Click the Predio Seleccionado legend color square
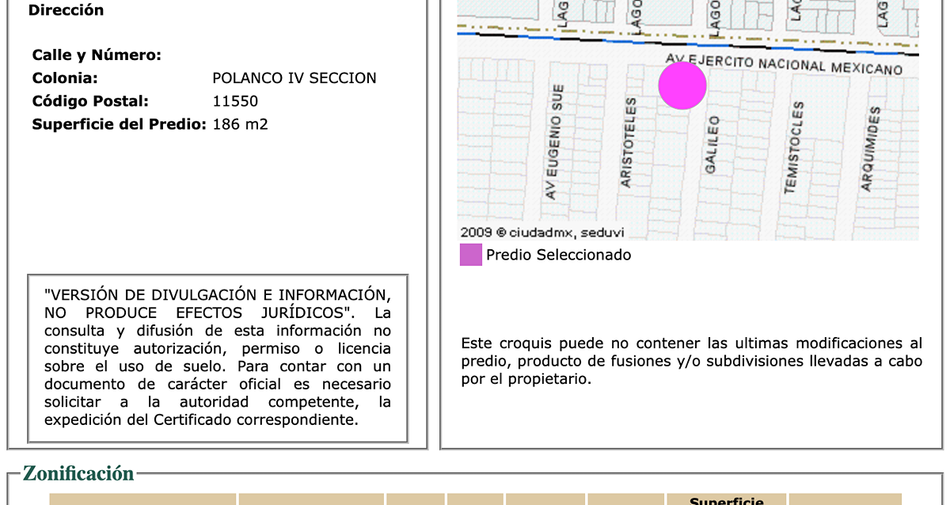This screenshot has height=505, width=950. pos(471,255)
